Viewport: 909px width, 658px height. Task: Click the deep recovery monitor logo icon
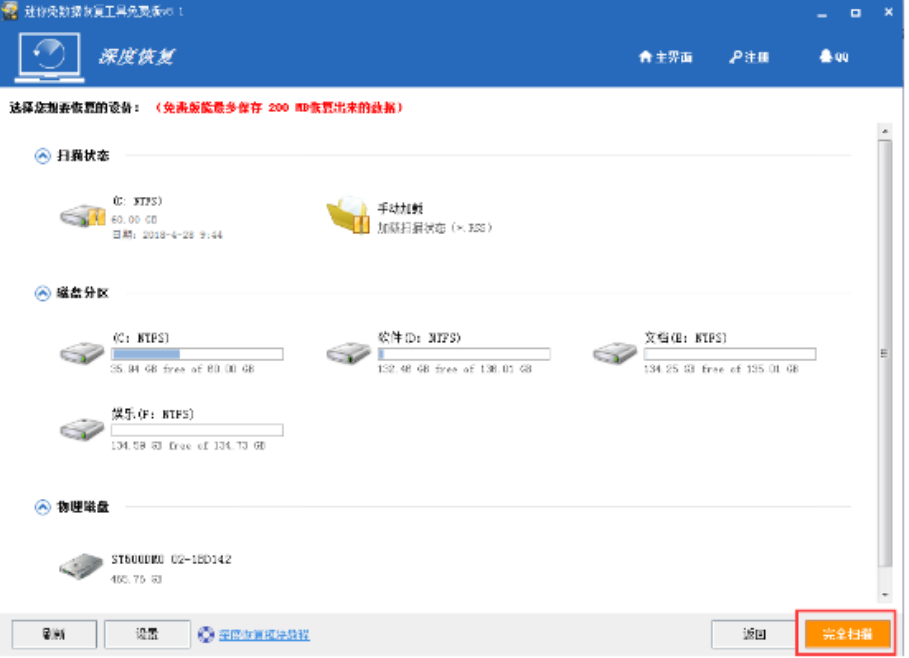[50, 59]
